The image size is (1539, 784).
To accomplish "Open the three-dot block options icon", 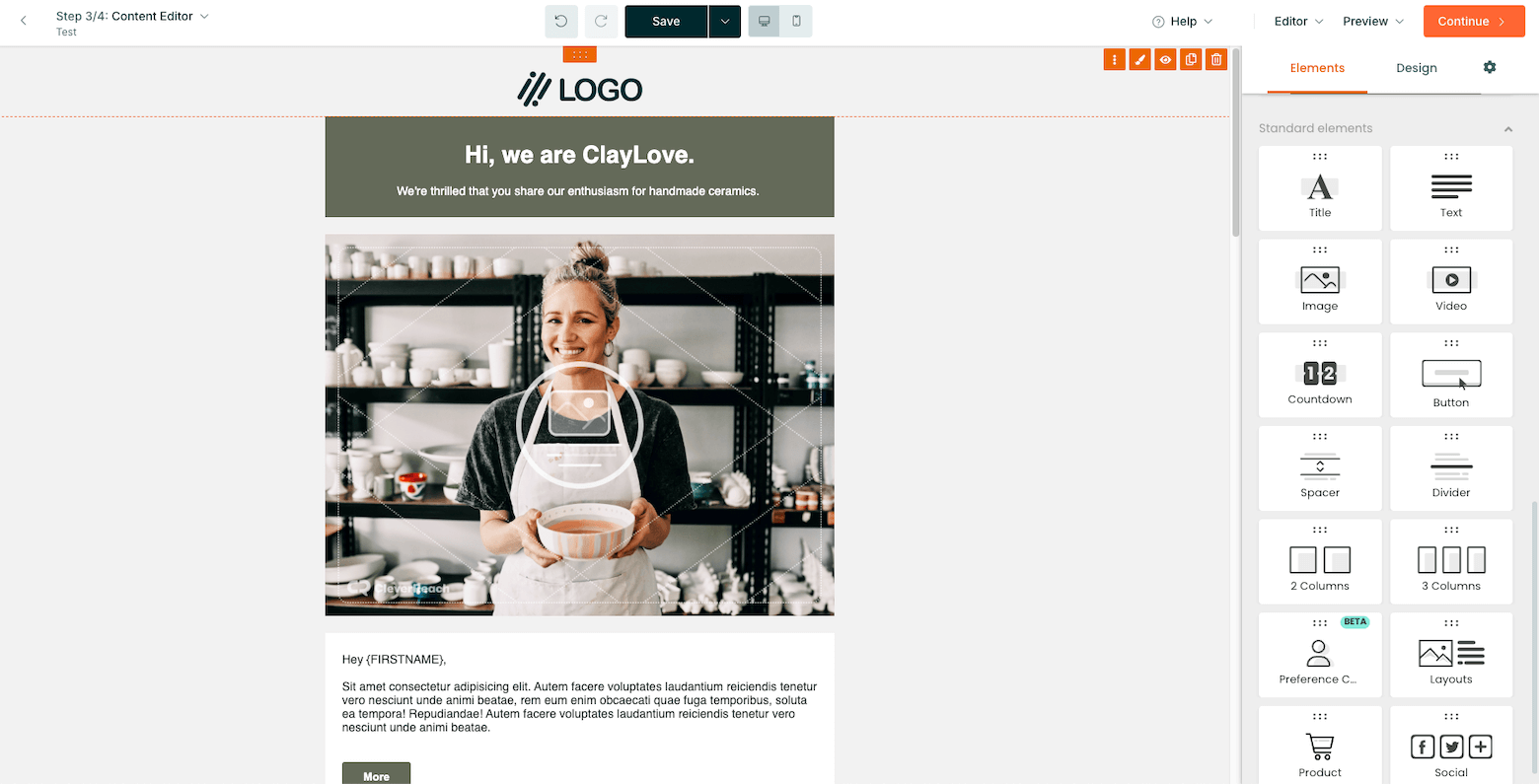I will [x=1115, y=60].
